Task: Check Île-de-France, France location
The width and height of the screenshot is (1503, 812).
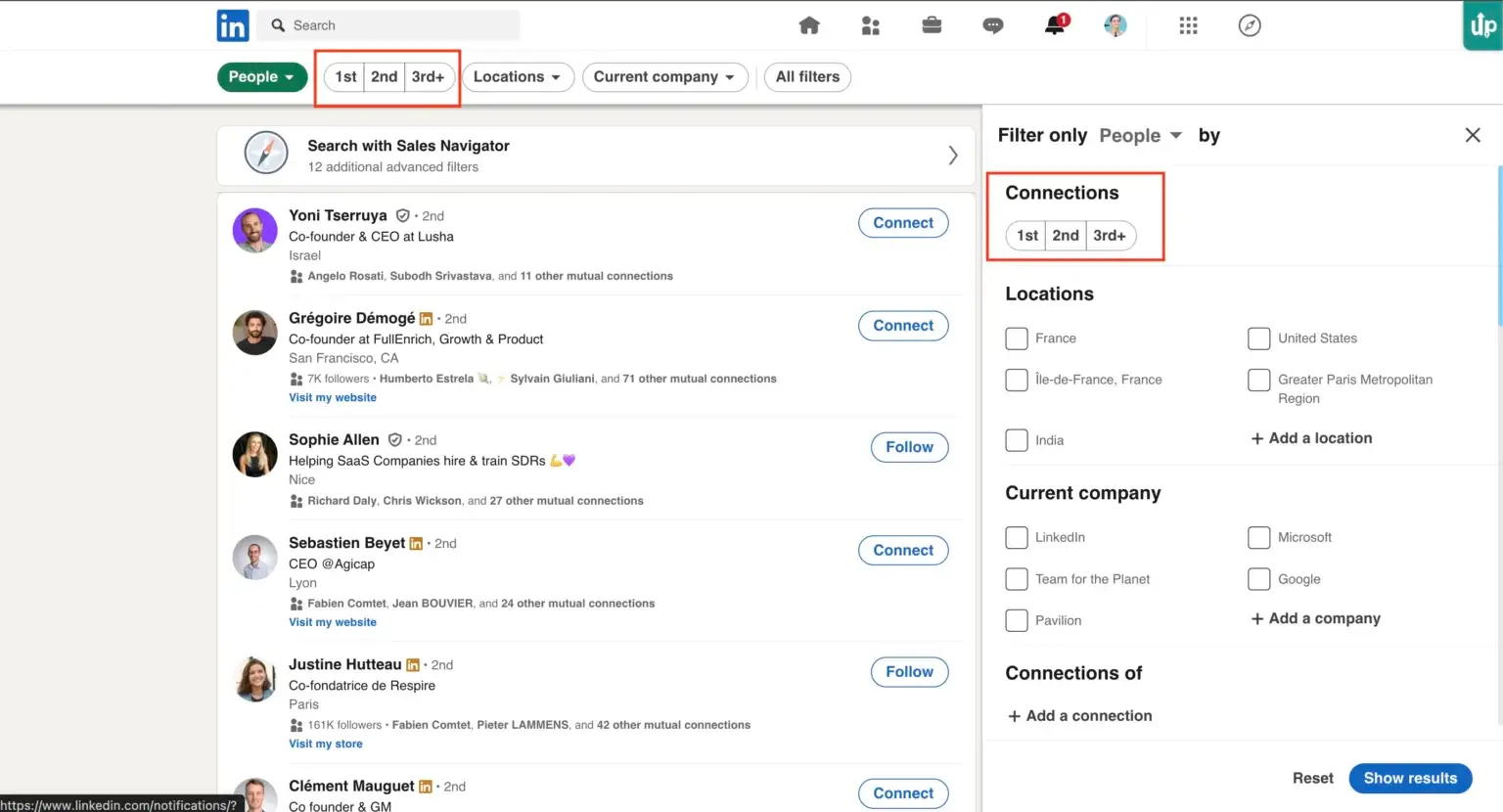Action: [x=1017, y=380]
